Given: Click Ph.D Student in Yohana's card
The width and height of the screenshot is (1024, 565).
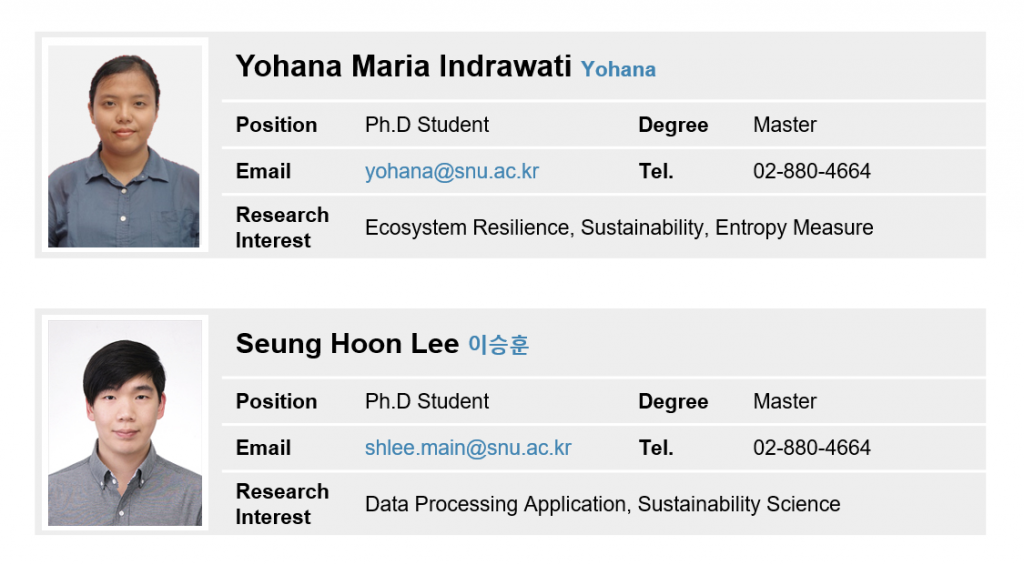Looking at the screenshot, I should 427,125.
